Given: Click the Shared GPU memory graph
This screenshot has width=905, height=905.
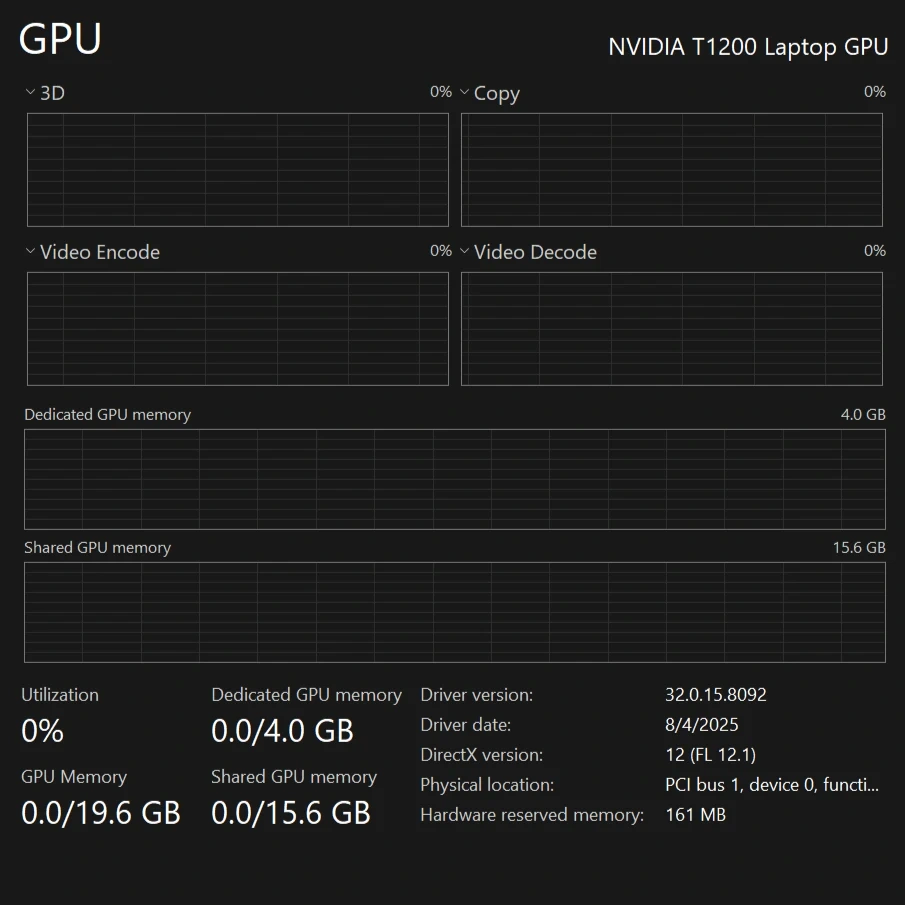Looking at the screenshot, I should pos(454,612).
